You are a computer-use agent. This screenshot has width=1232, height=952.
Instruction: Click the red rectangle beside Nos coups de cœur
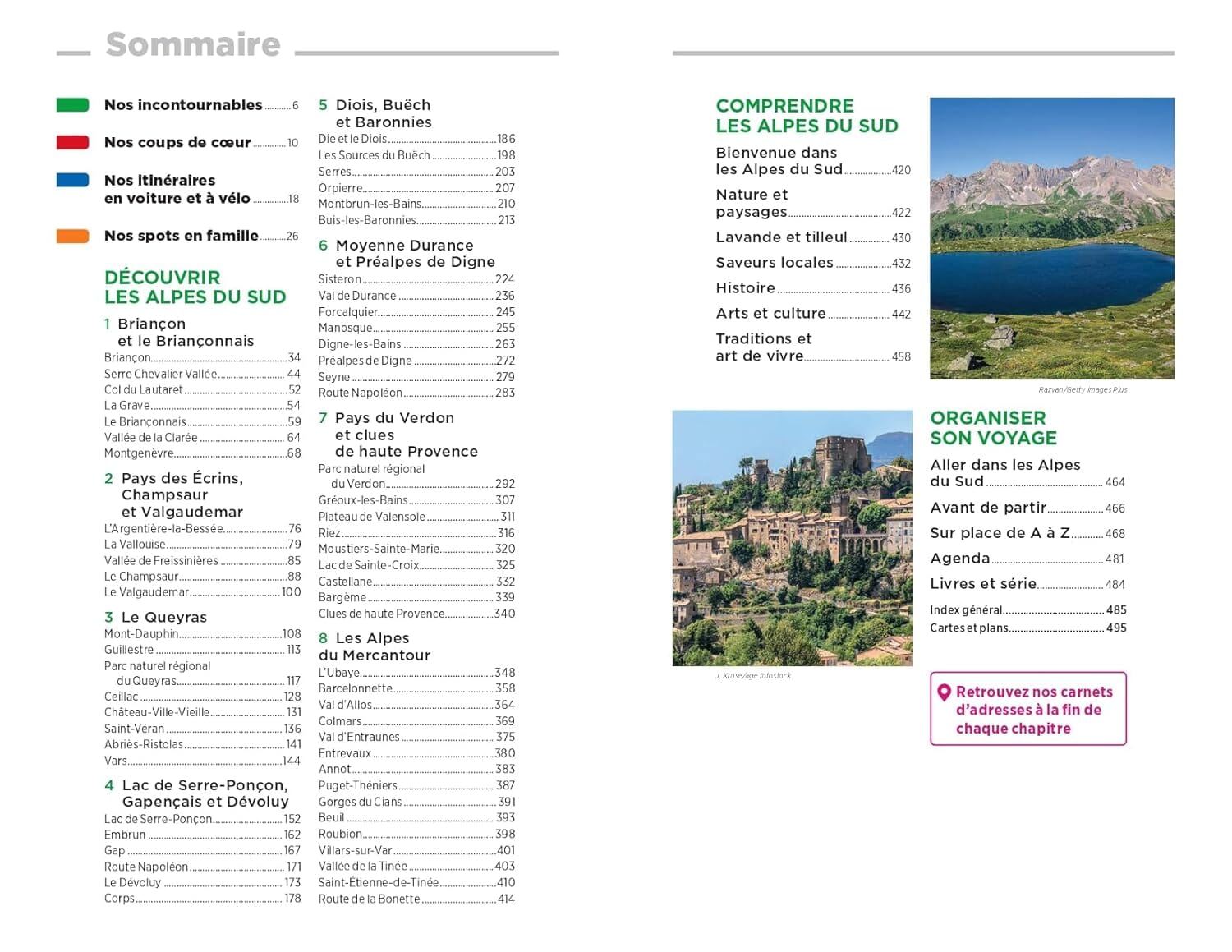click(x=72, y=142)
